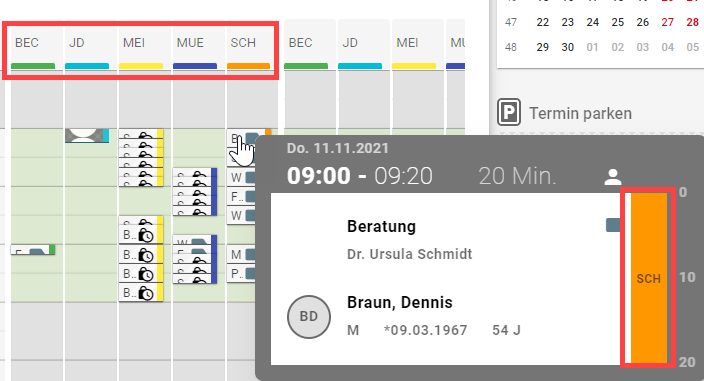Select the first BEC column header

pyautogui.click(x=33, y=48)
